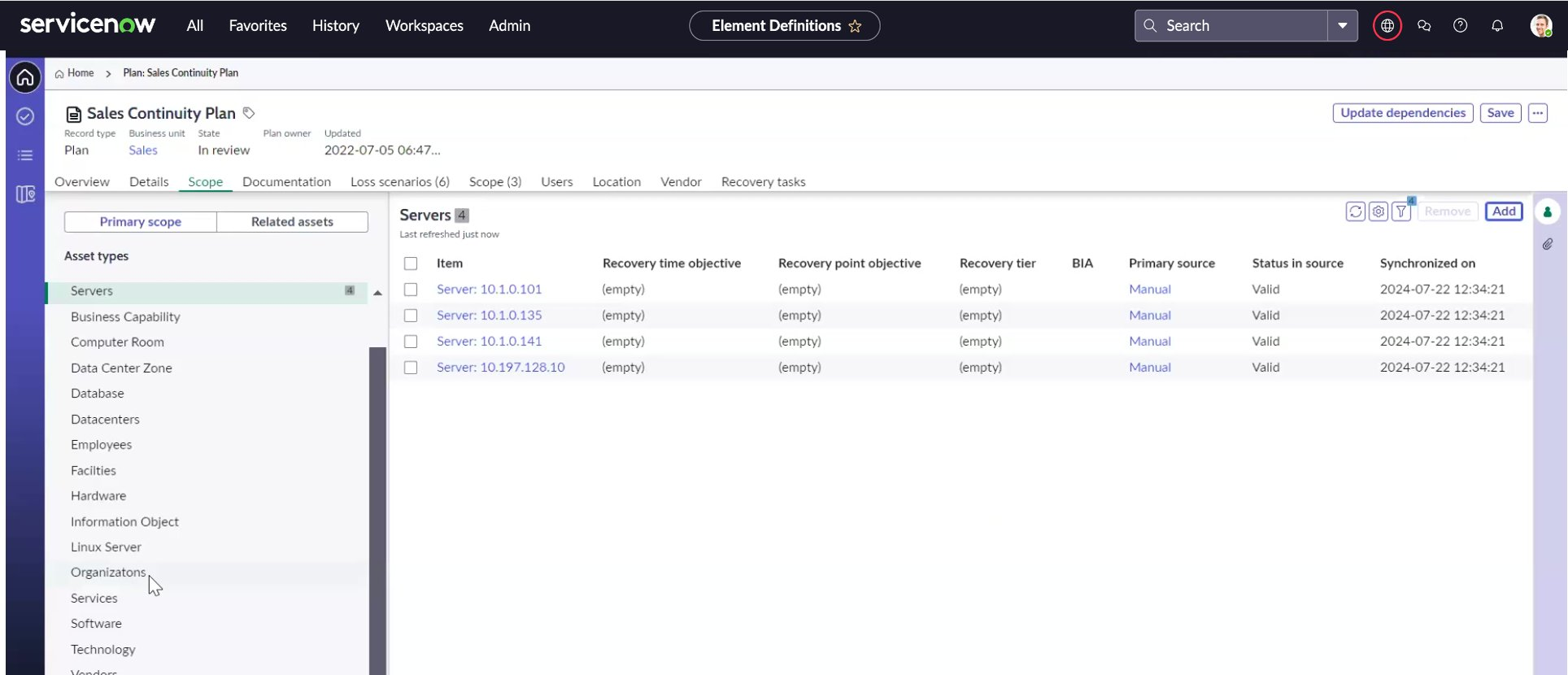This screenshot has height=675, width=1568.
Task: Open the Scope (3) tab
Action: 495,182
